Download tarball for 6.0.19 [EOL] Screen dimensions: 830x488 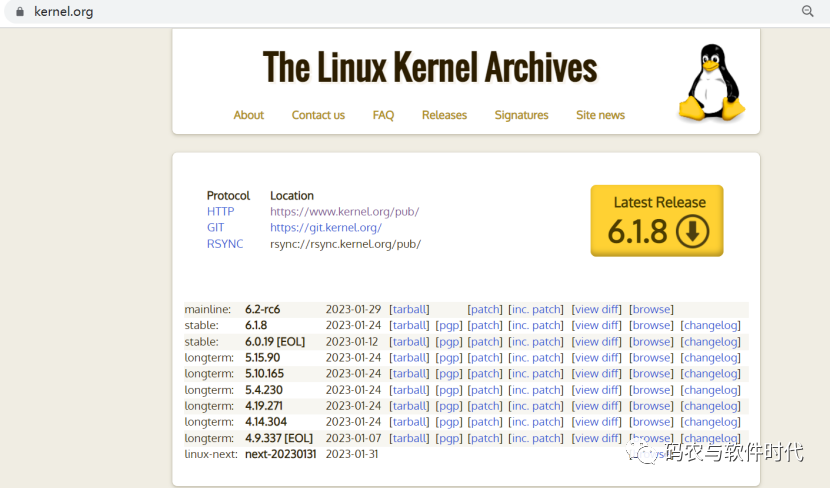coord(409,341)
